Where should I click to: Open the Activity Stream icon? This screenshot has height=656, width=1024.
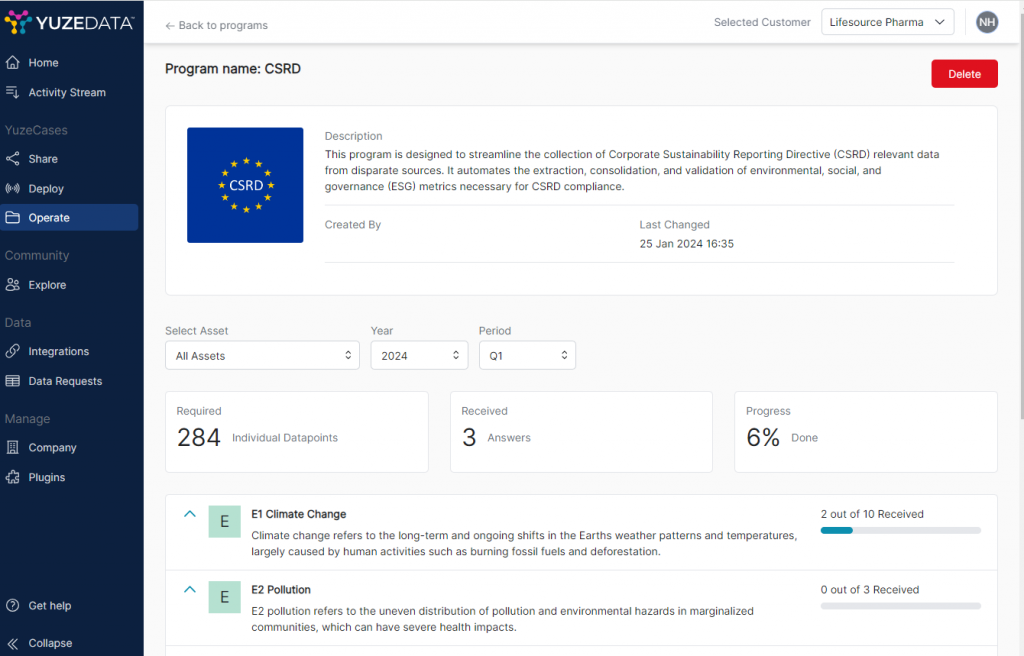(13, 93)
